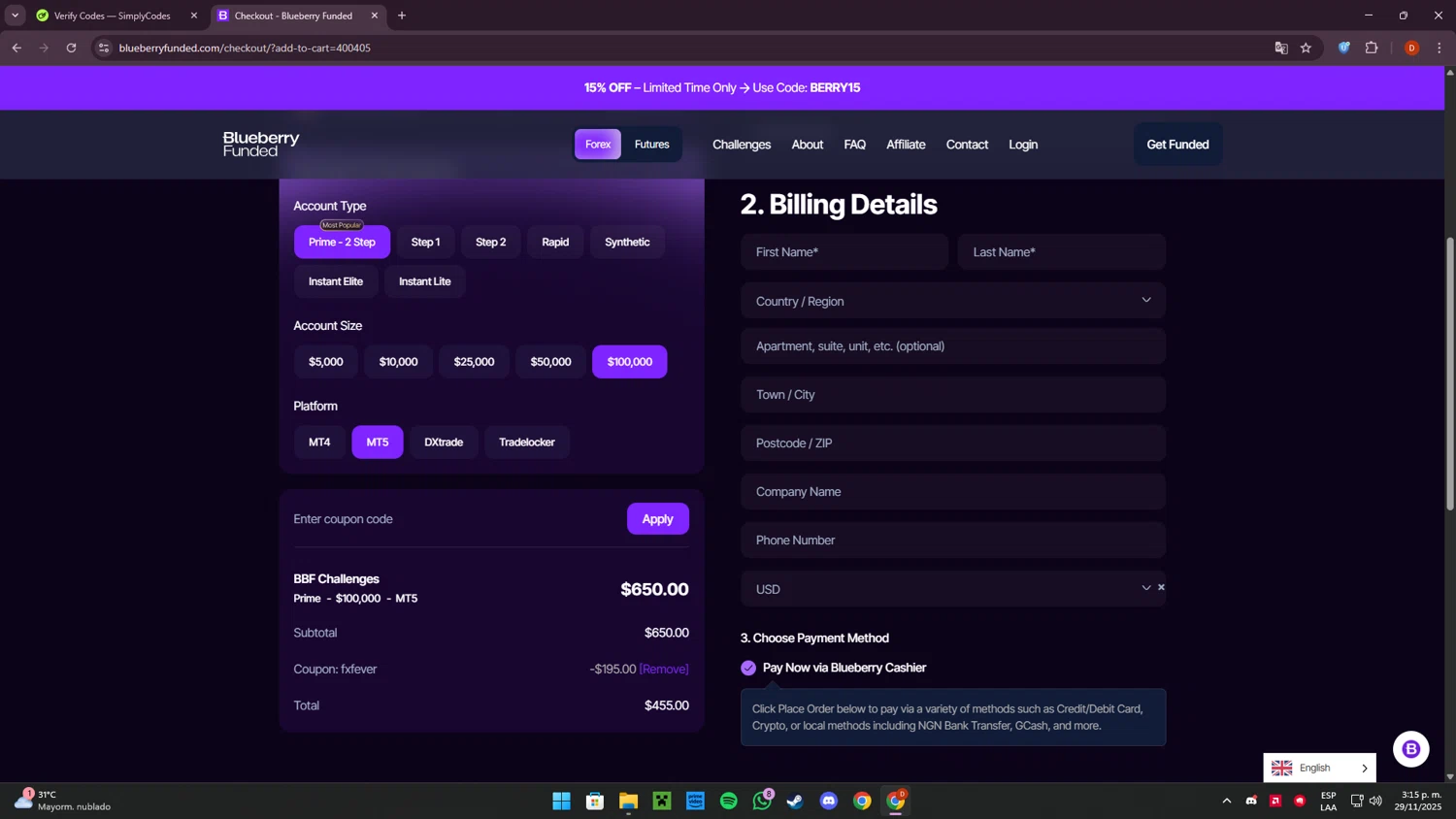This screenshot has width=1456, height=819.
Task: Select the Instant Elite account type
Action: (336, 281)
